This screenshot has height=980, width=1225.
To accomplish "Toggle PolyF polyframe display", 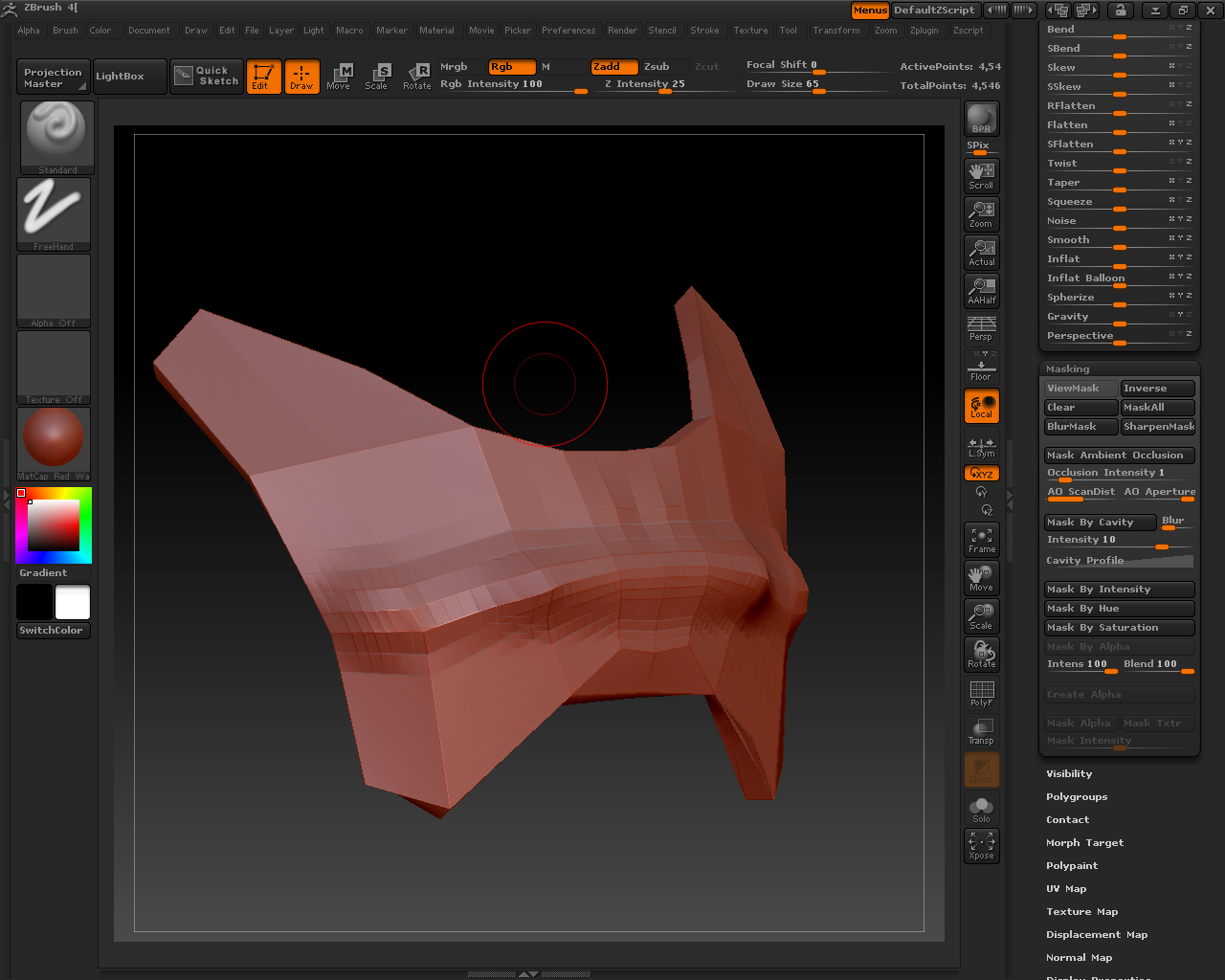I will (x=981, y=693).
